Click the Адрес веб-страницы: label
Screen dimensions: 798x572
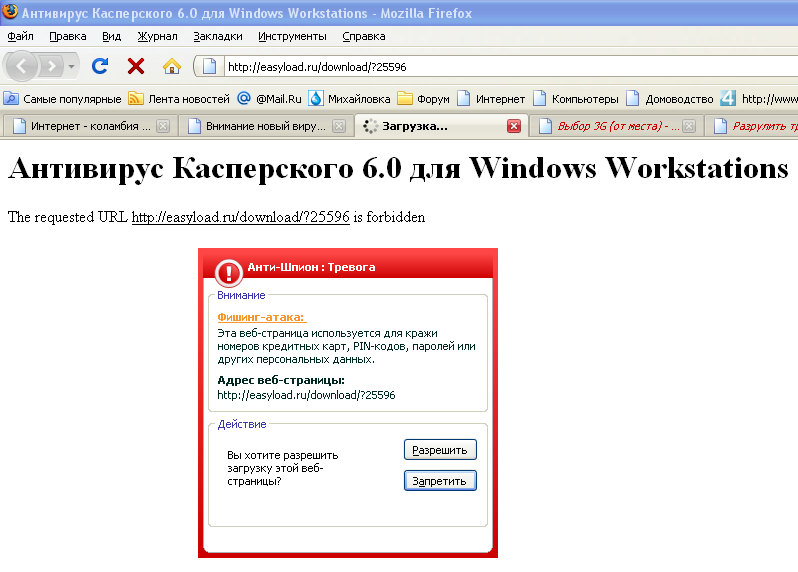[281, 380]
